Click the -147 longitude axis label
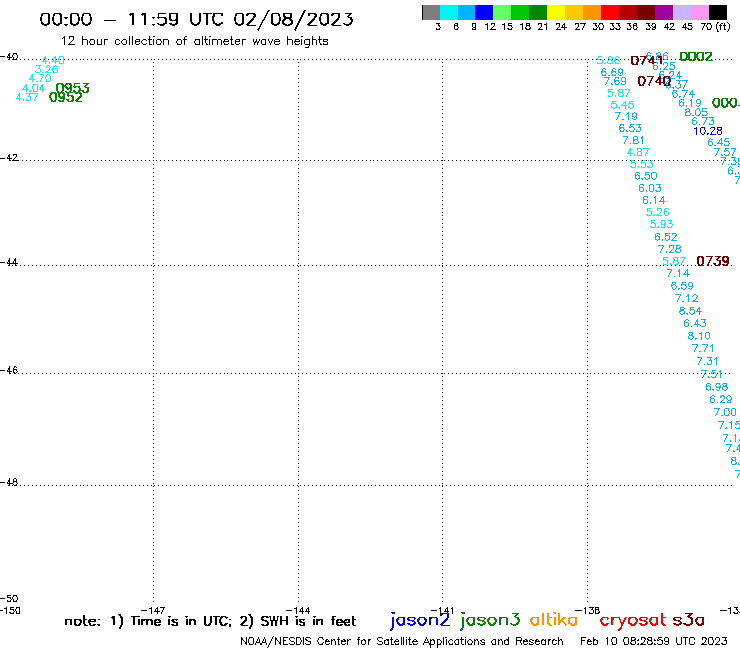The height and width of the screenshot is (650, 740). pyautogui.click(x=153, y=611)
